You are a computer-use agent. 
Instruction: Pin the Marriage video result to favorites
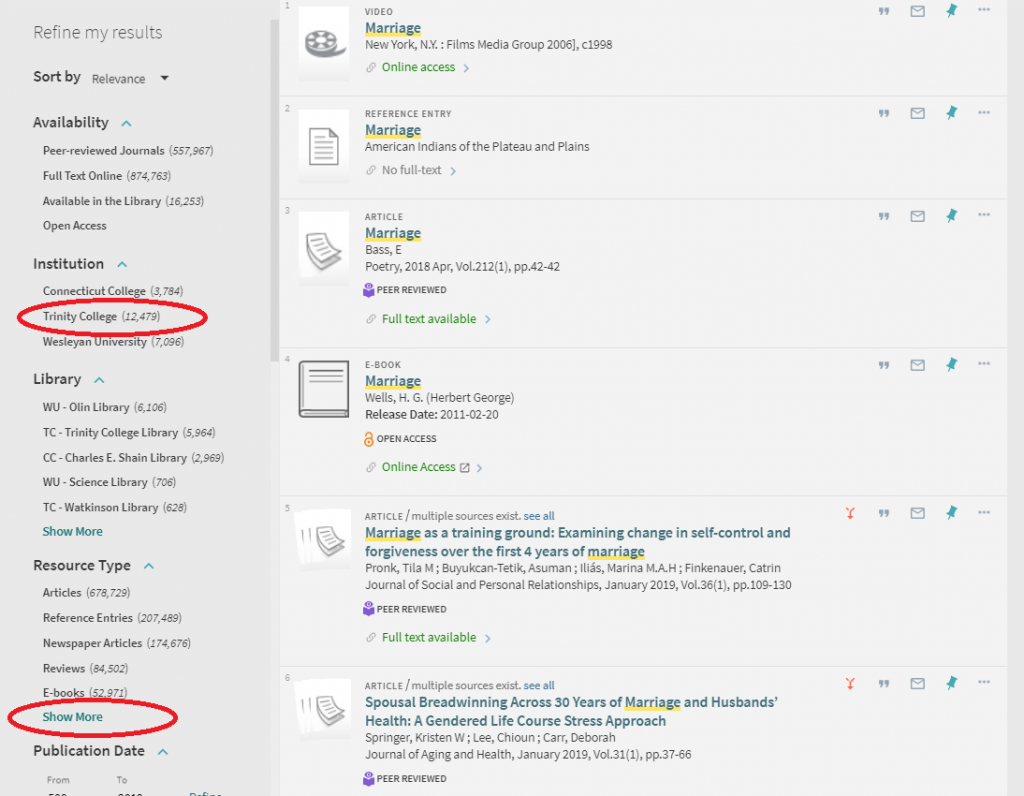952,10
